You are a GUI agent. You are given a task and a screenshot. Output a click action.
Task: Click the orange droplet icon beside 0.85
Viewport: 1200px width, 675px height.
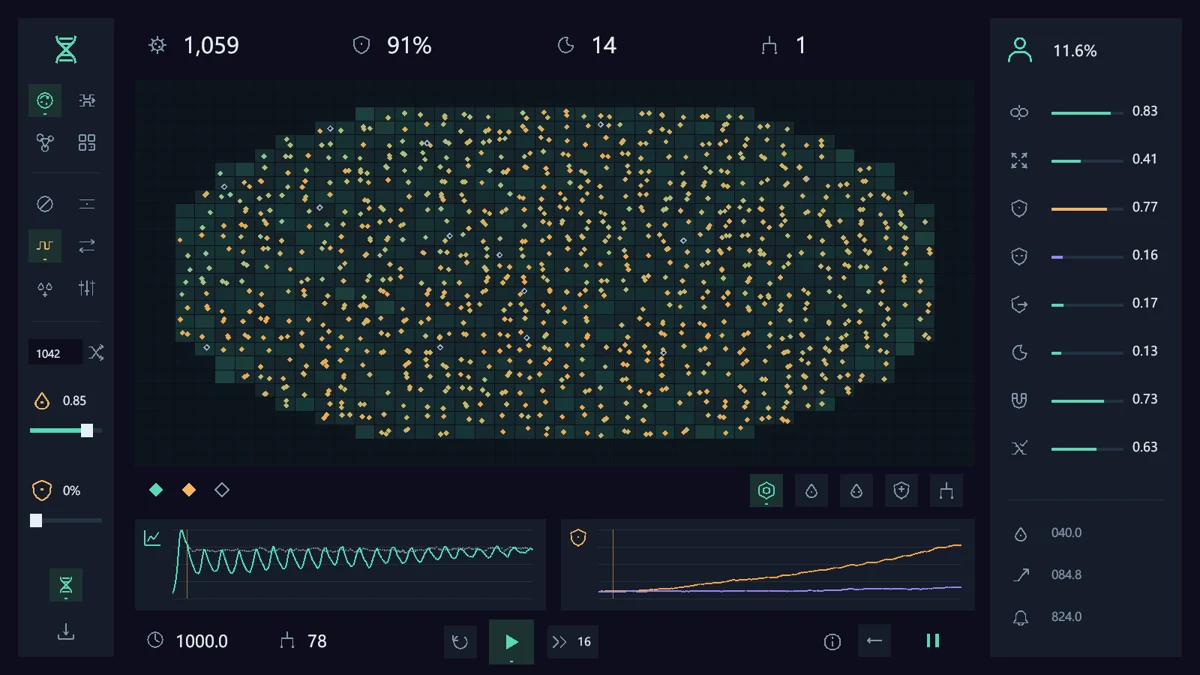tap(42, 401)
